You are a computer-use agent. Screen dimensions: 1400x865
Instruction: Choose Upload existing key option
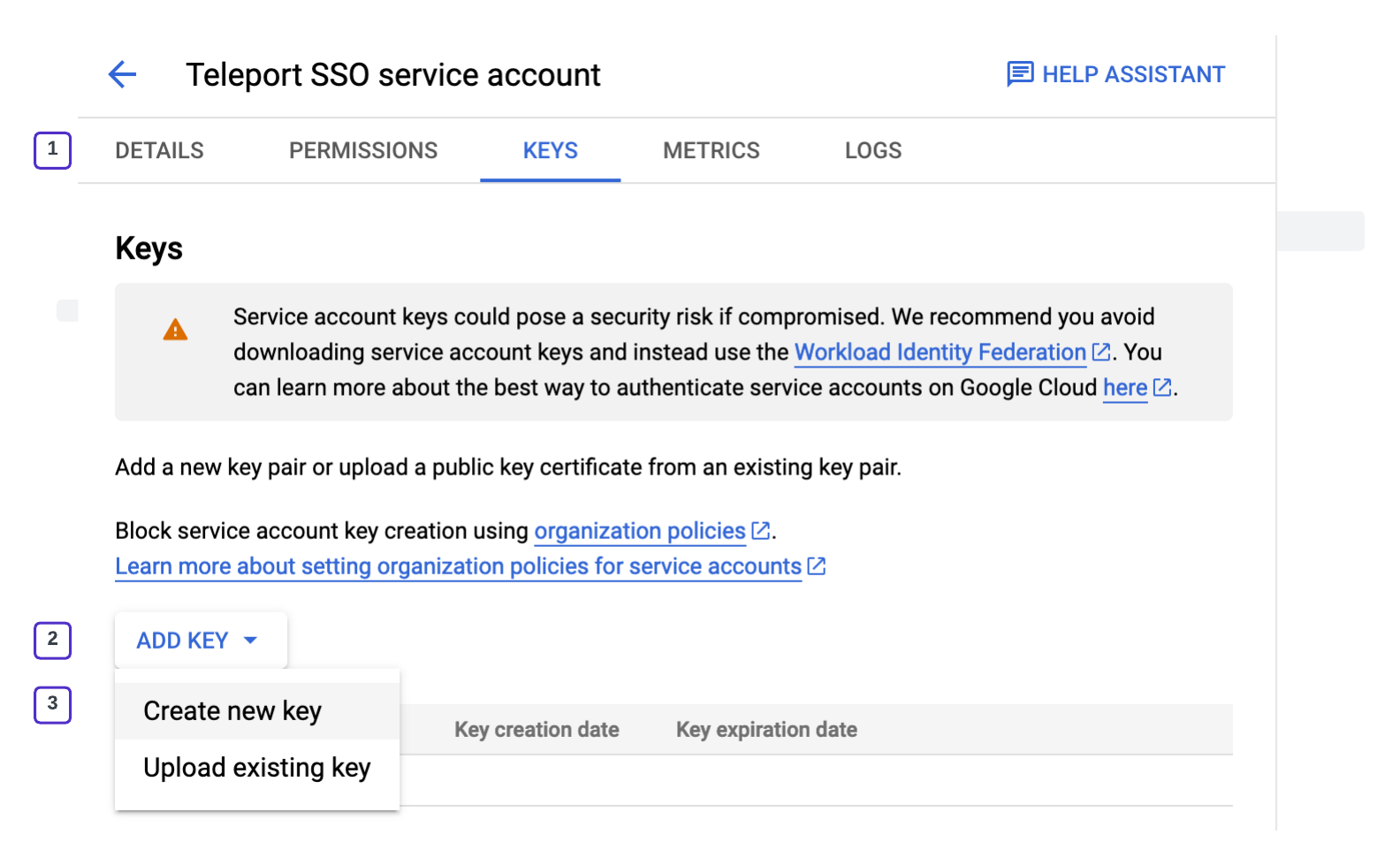[256, 768]
